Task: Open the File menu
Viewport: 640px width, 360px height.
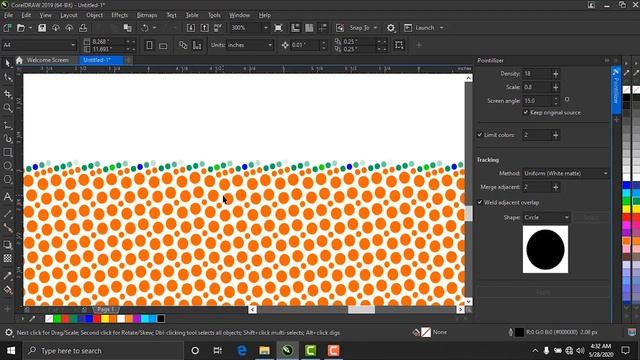Action: pos(8,15)
